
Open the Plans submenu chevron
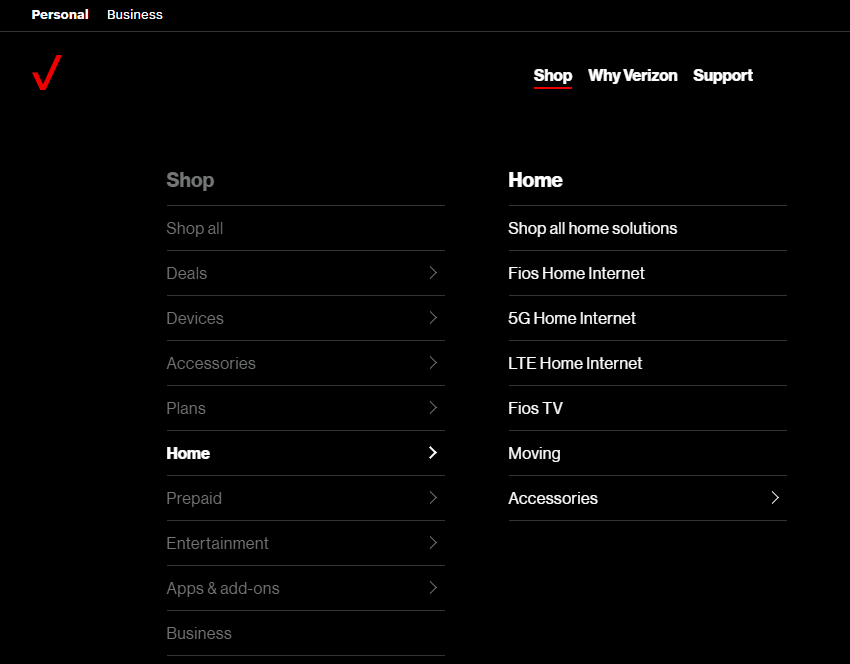[433, 408]
